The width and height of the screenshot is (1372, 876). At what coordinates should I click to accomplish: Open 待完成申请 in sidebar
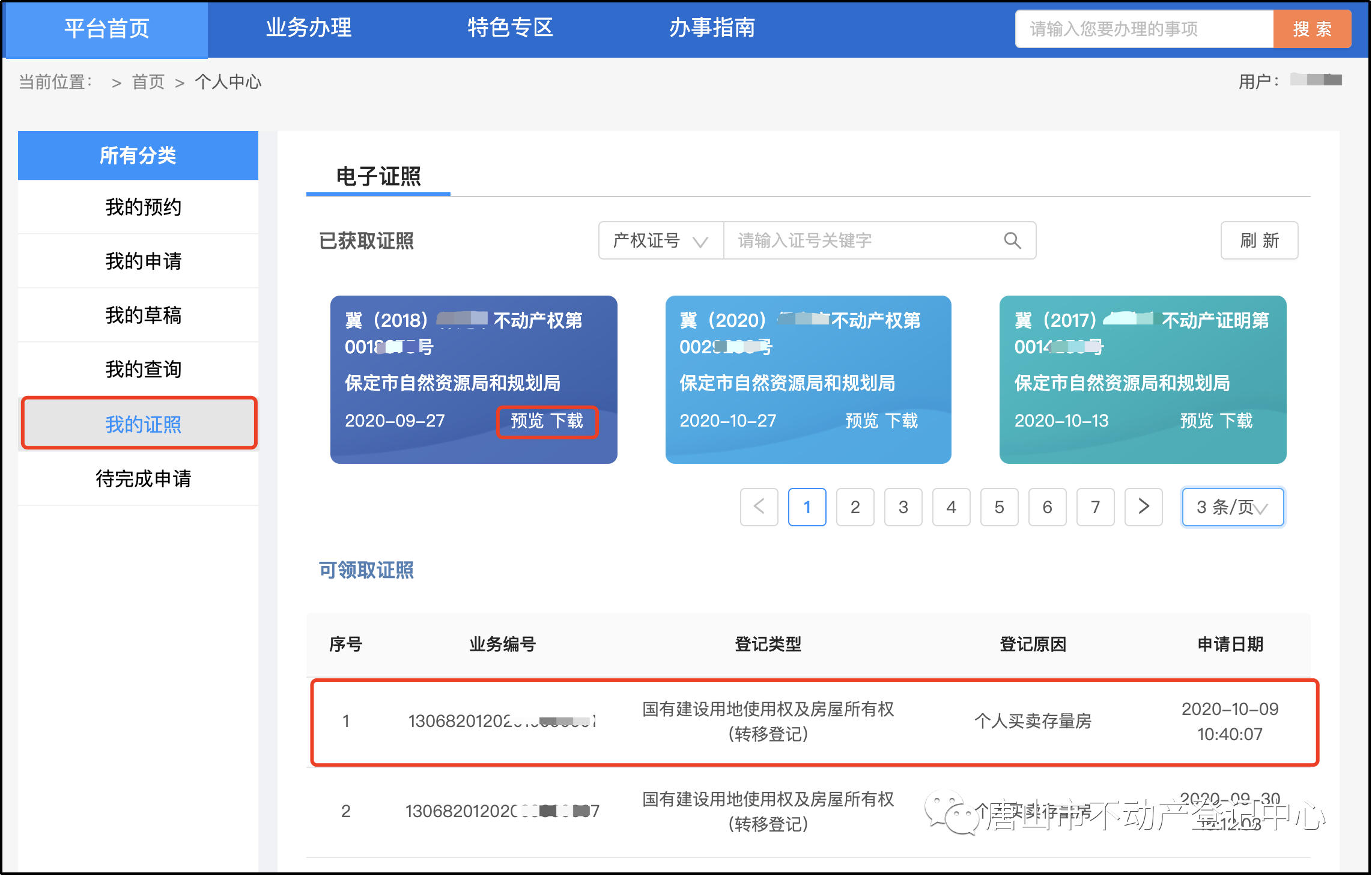(x=143, y=479)
